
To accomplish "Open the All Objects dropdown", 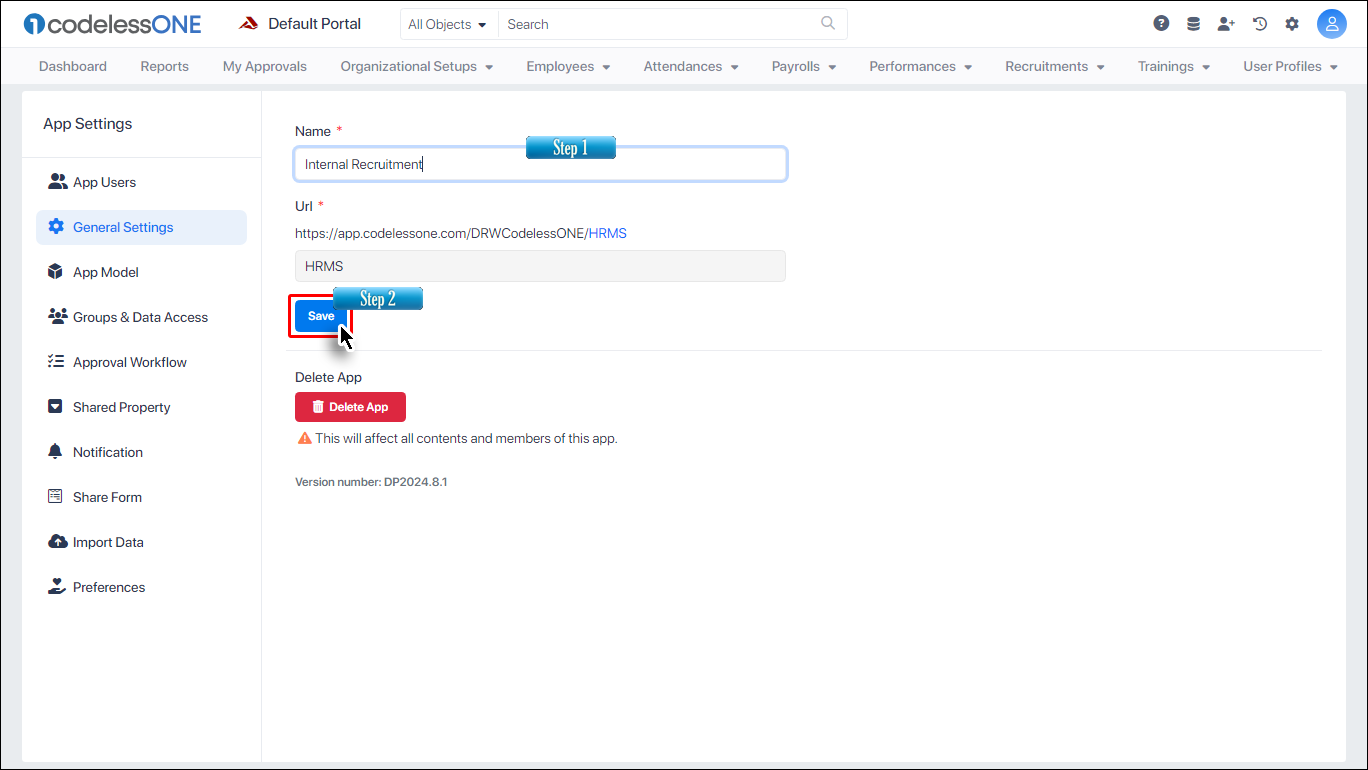I will (x=448, y=24).
